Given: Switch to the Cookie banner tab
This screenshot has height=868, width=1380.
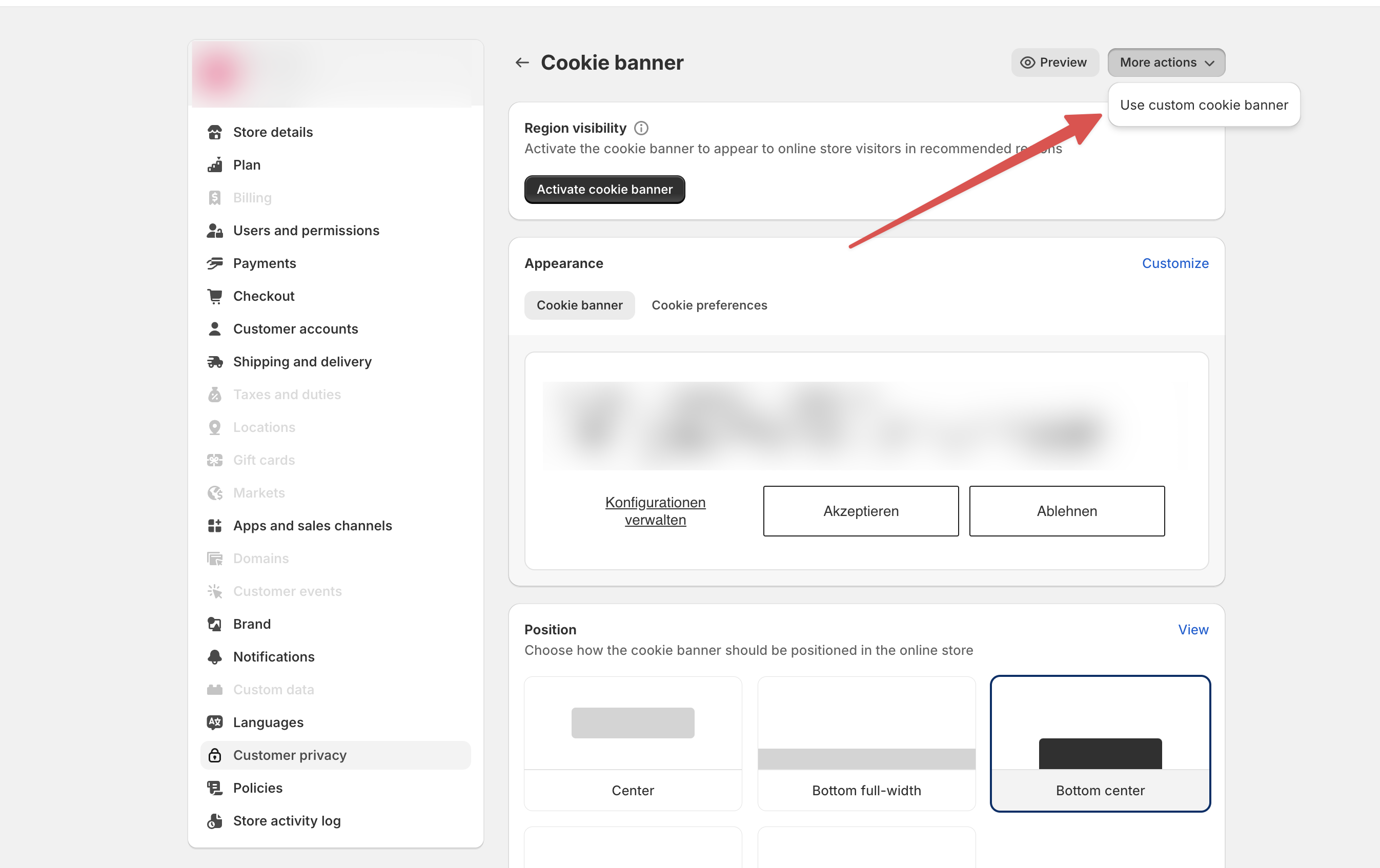Looking at the screenshot, I should (x=579, y=305).
